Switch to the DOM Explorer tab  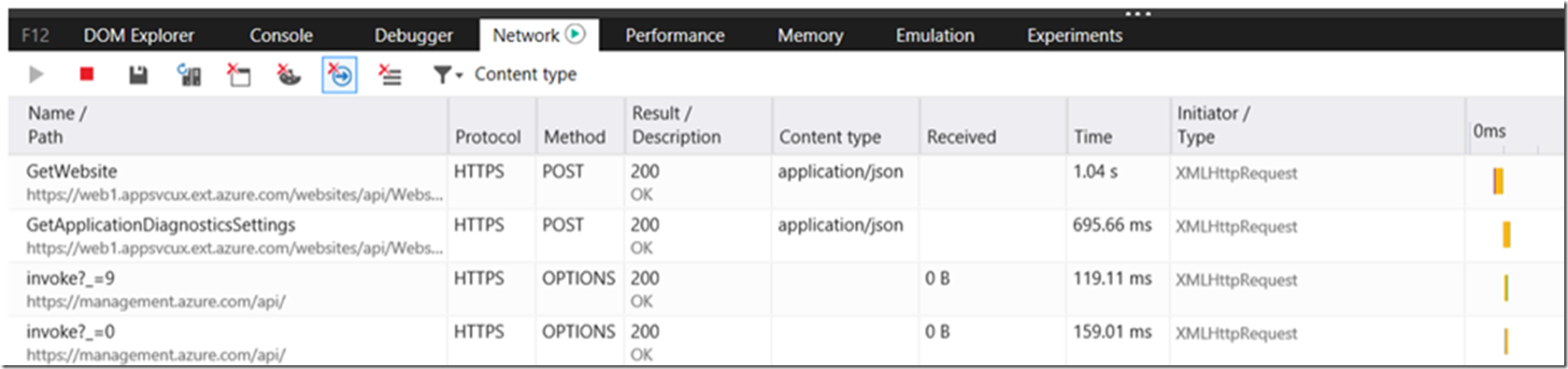[x=139, y=35]
